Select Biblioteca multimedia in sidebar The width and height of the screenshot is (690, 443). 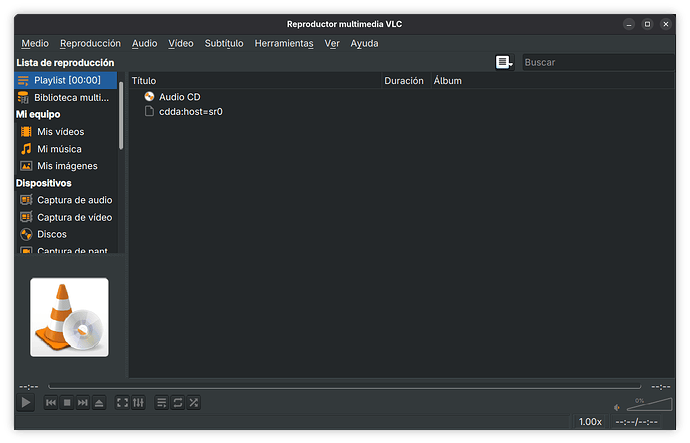[66, 98]
